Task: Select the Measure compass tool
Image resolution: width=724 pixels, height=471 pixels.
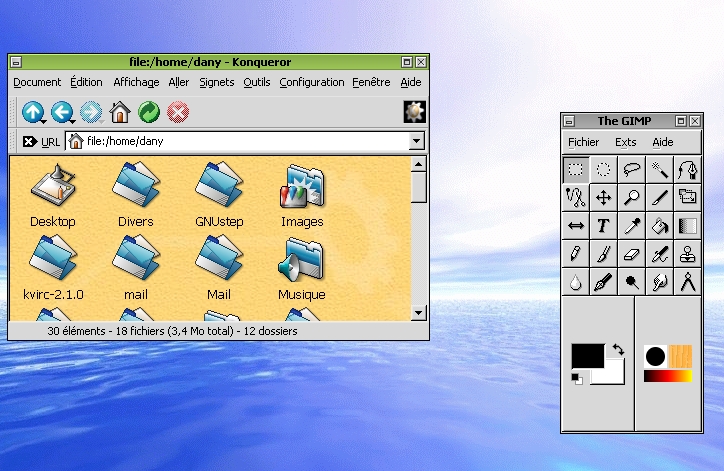Action: point(688,282)
